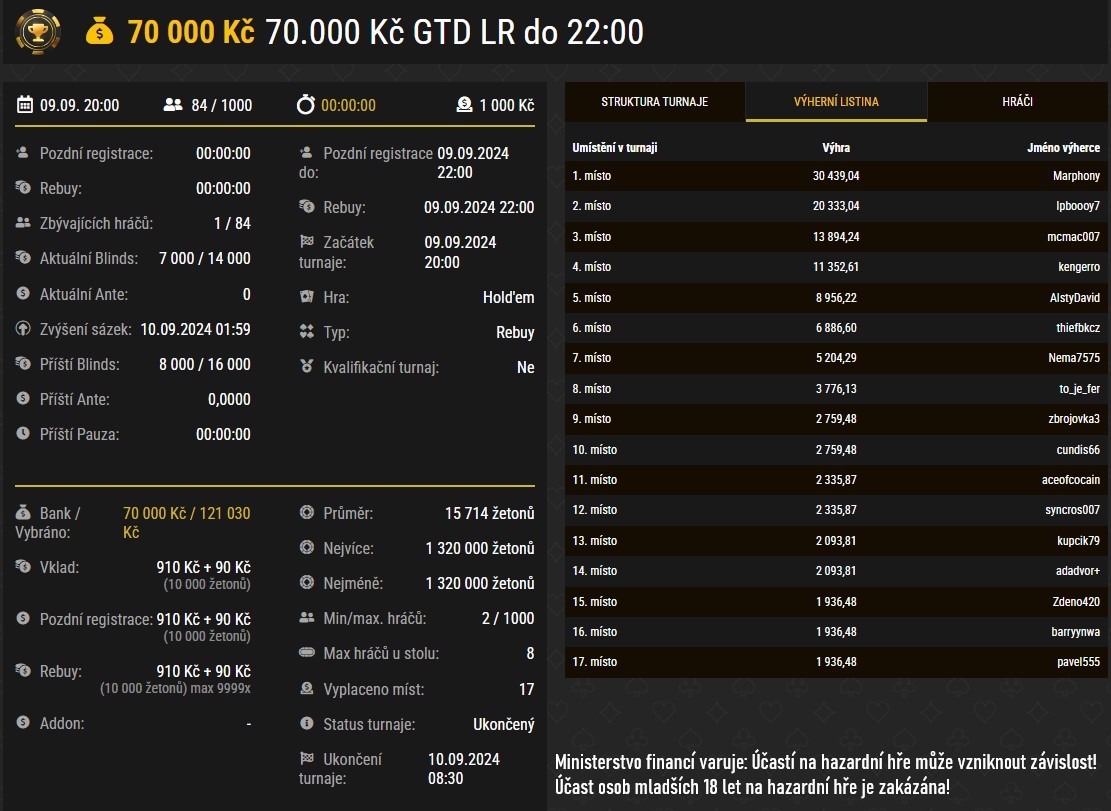Click the icon beside Vklad
The height and width of the screenshot is (811, 1111).
tap(23, 566)
